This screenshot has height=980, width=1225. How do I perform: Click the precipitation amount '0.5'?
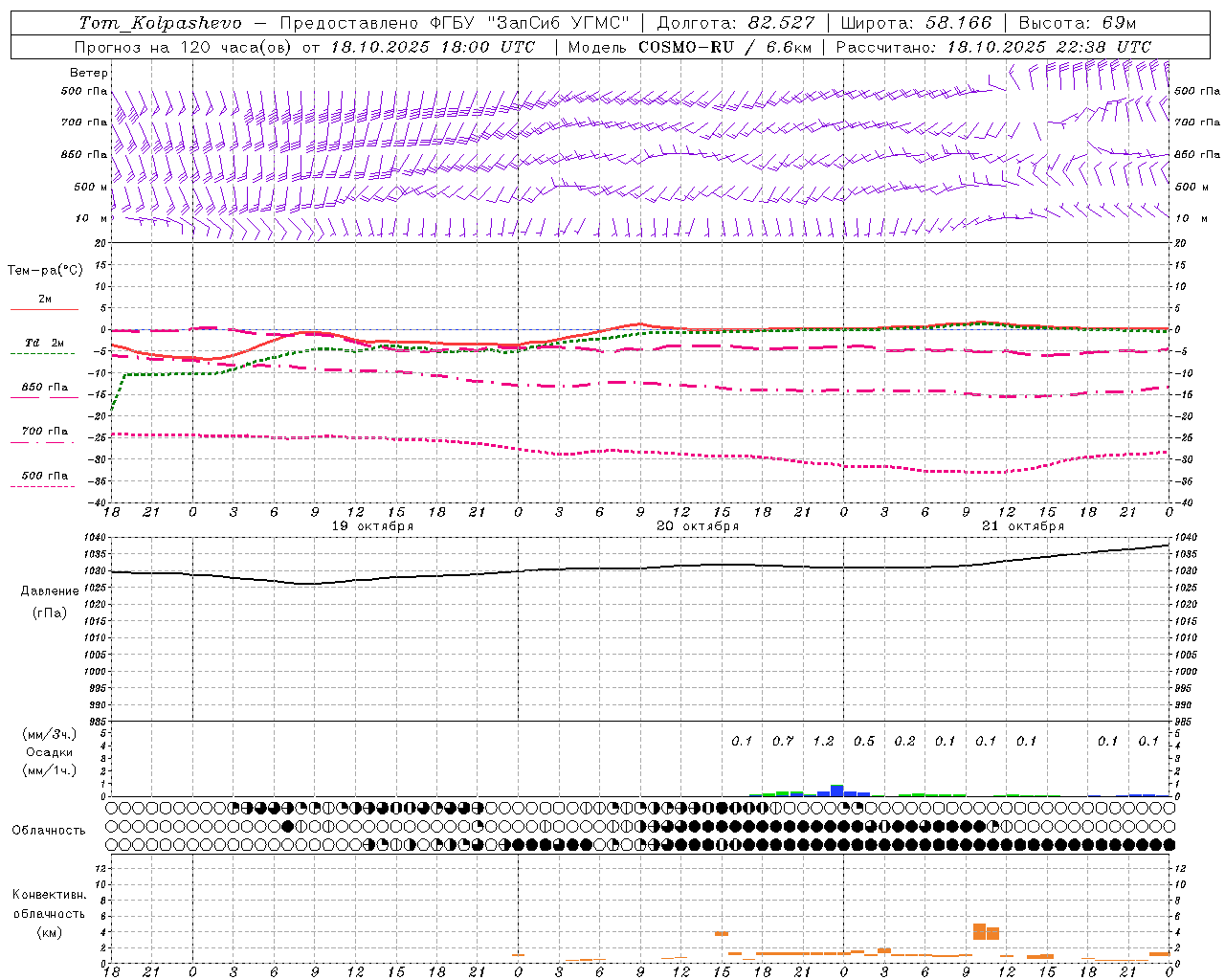pyautogui.click(x=864, y=741)
